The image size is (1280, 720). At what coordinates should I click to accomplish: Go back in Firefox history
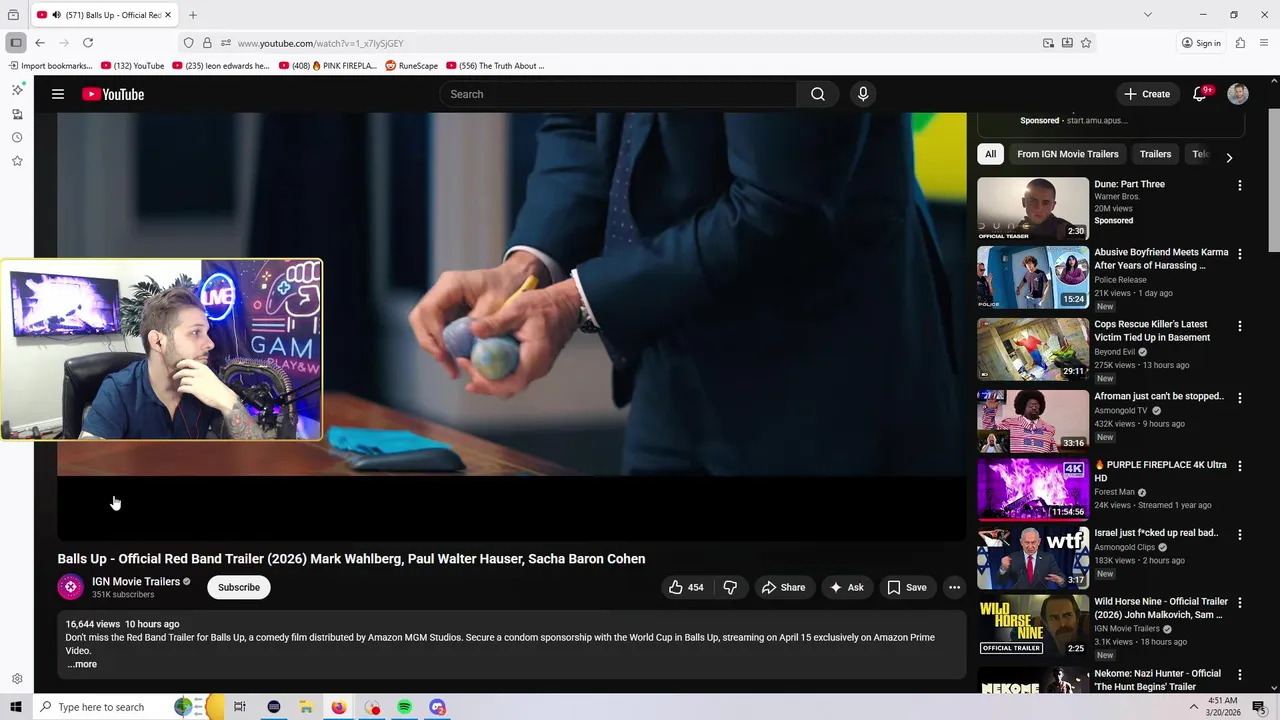(x=40, y=43)
